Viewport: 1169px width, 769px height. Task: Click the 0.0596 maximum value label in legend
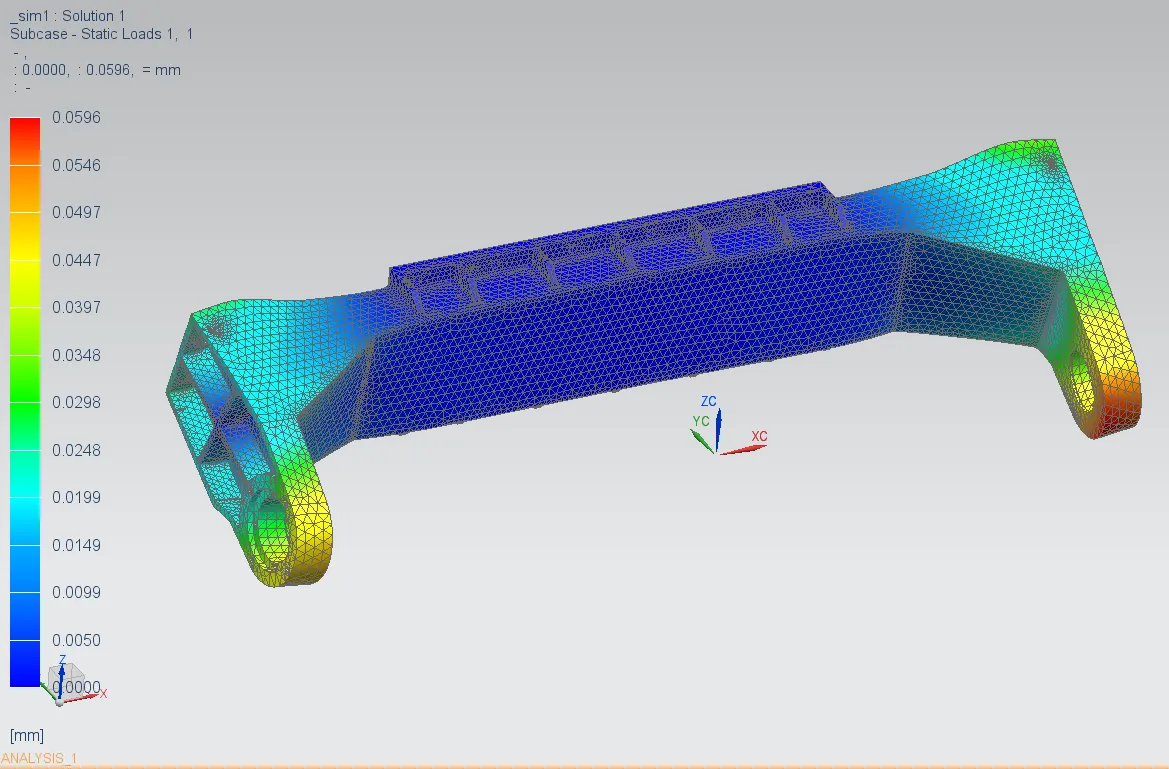tap(76, 117)
